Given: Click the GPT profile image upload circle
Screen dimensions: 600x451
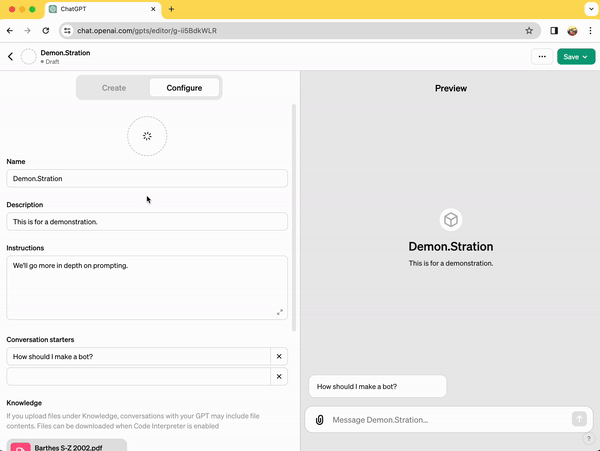Looking at the screenshot, I should pos(147,136).
